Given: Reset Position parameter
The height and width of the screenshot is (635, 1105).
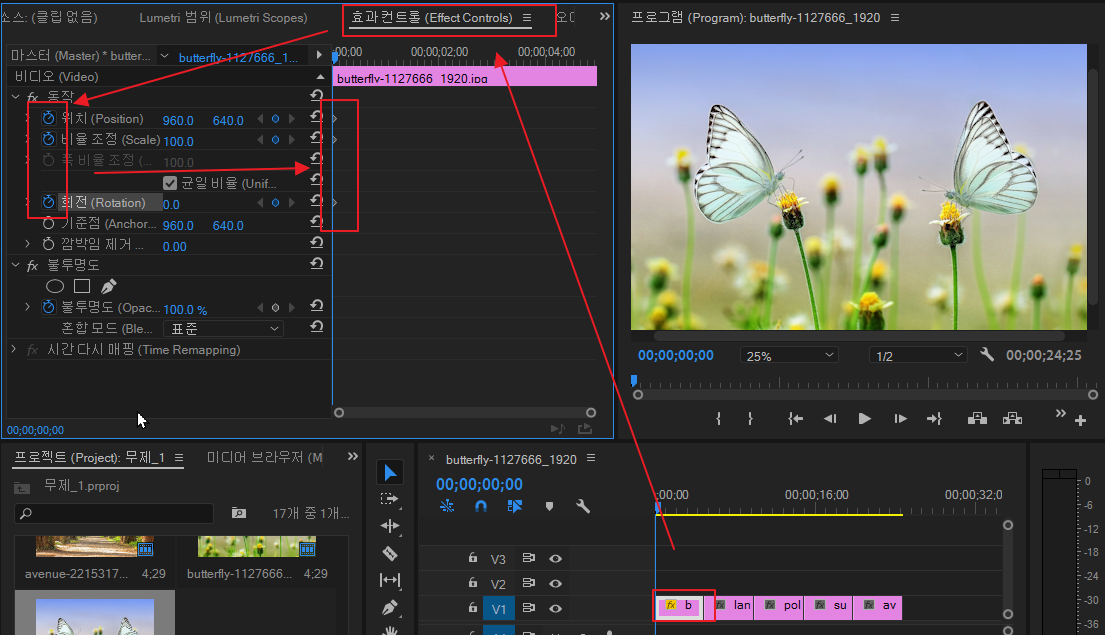Looking at the screenshot, I should click(317, 116).
